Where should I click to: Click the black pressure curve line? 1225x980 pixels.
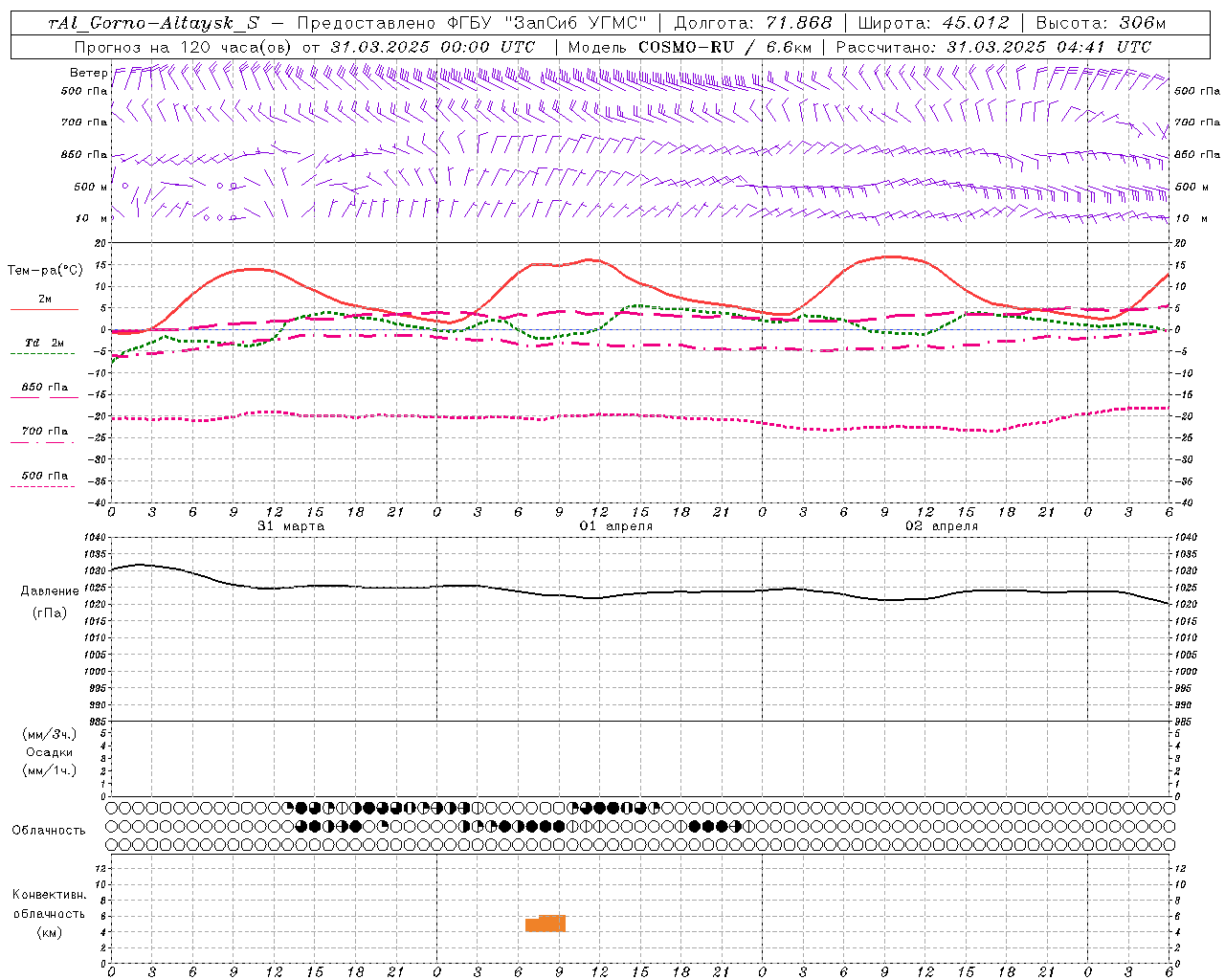point(639,593)
